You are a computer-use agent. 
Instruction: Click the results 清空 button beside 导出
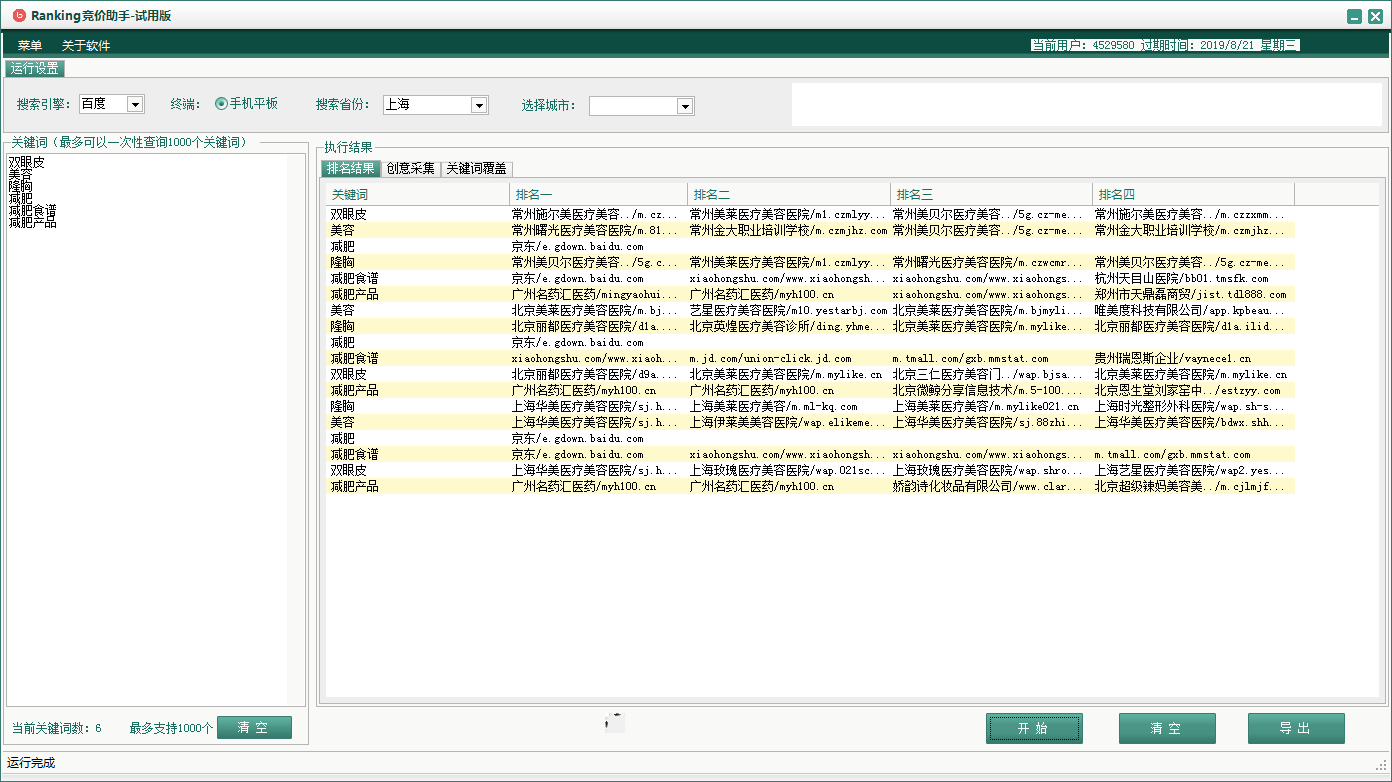(1167, 728)
